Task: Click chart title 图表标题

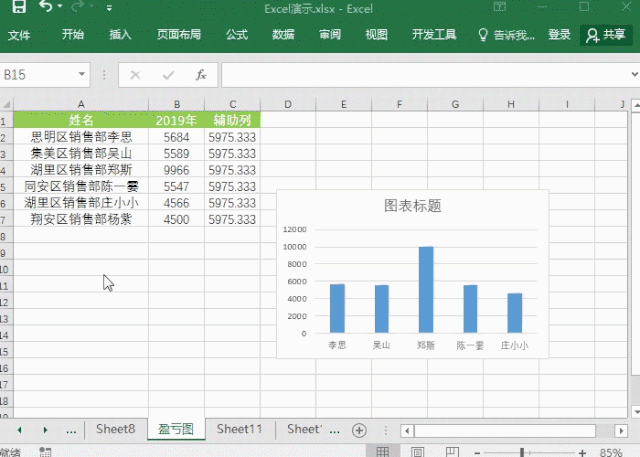Action: click(413, 206)
